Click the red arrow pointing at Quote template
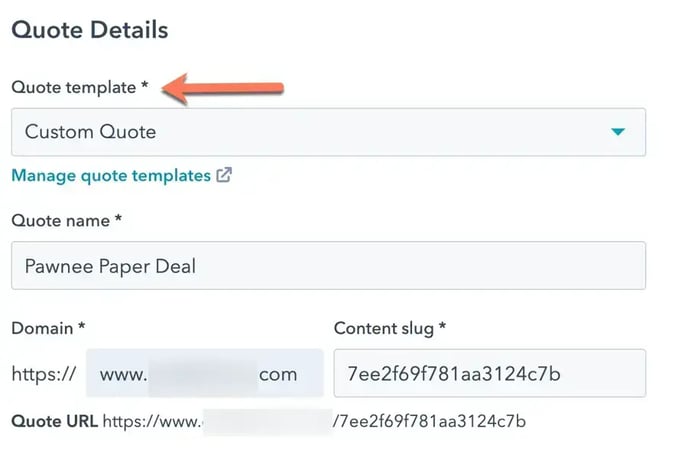Viewport: 688px width, 460px height. [x=222, y=89]
